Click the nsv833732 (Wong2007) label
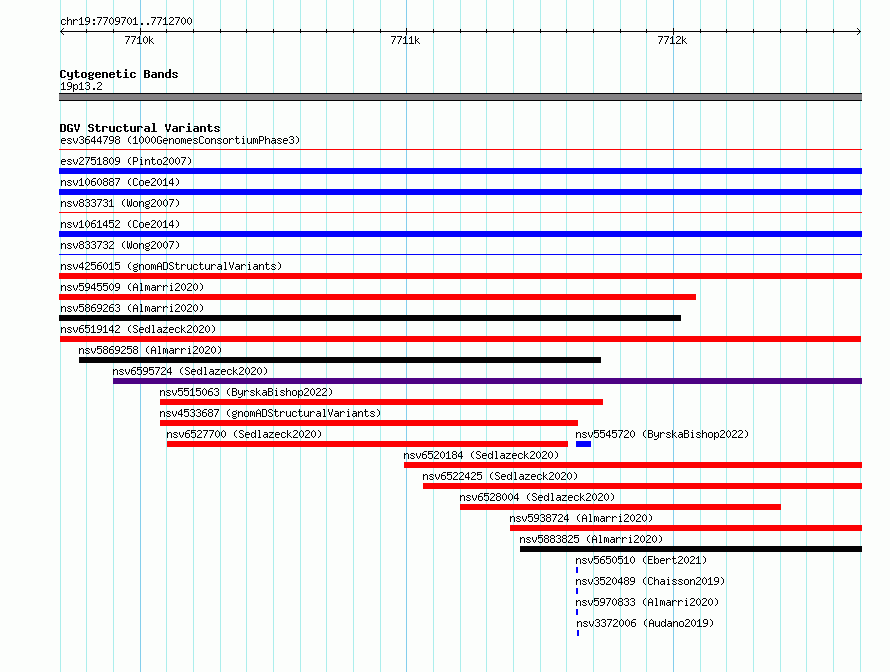 coord(120,245)
